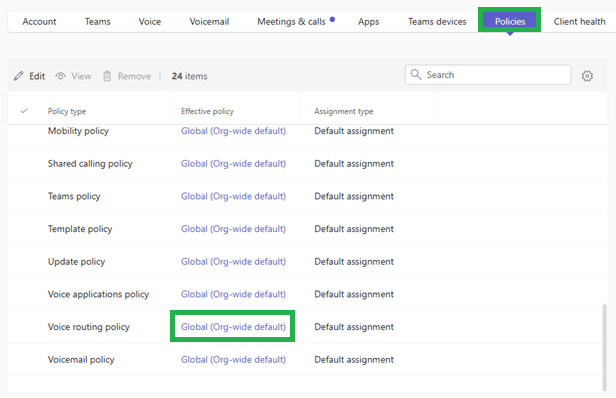Click Default assignment in Teams policy row

(354, 196)
